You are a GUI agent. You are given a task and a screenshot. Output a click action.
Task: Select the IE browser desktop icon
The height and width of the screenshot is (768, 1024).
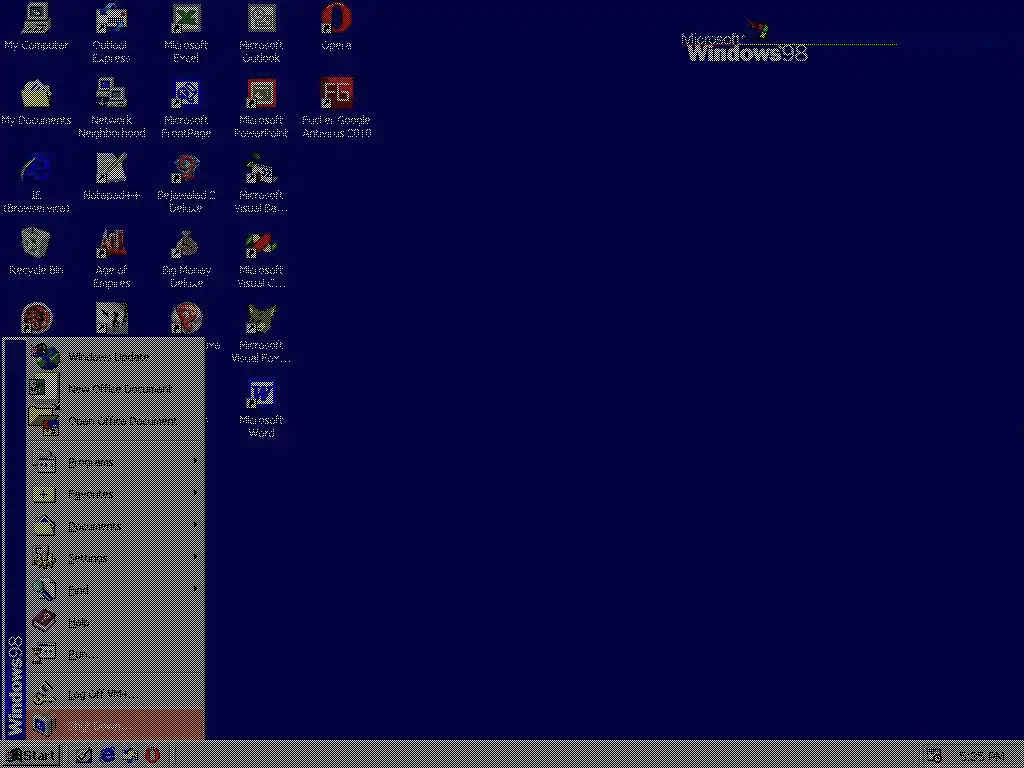tap(36, 184)
